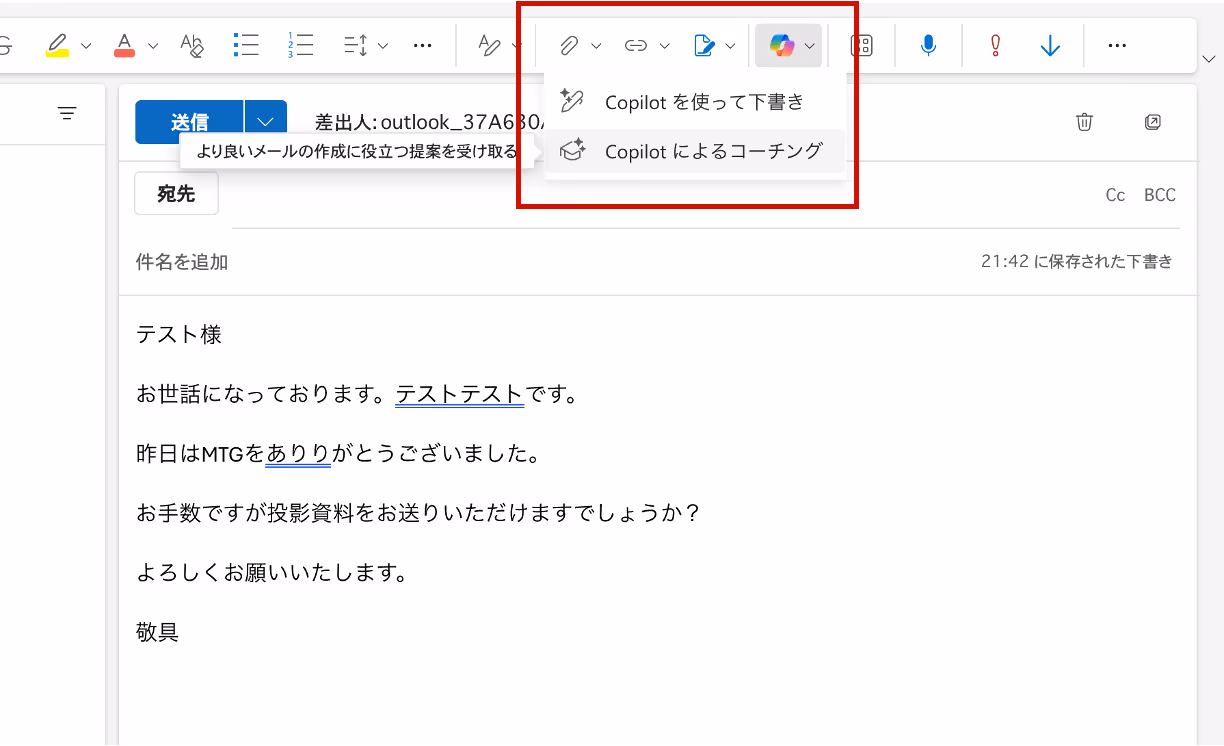This screenshot has width=1224, height=746.
Task: Apply the red font color
Action: coord(124,45)
